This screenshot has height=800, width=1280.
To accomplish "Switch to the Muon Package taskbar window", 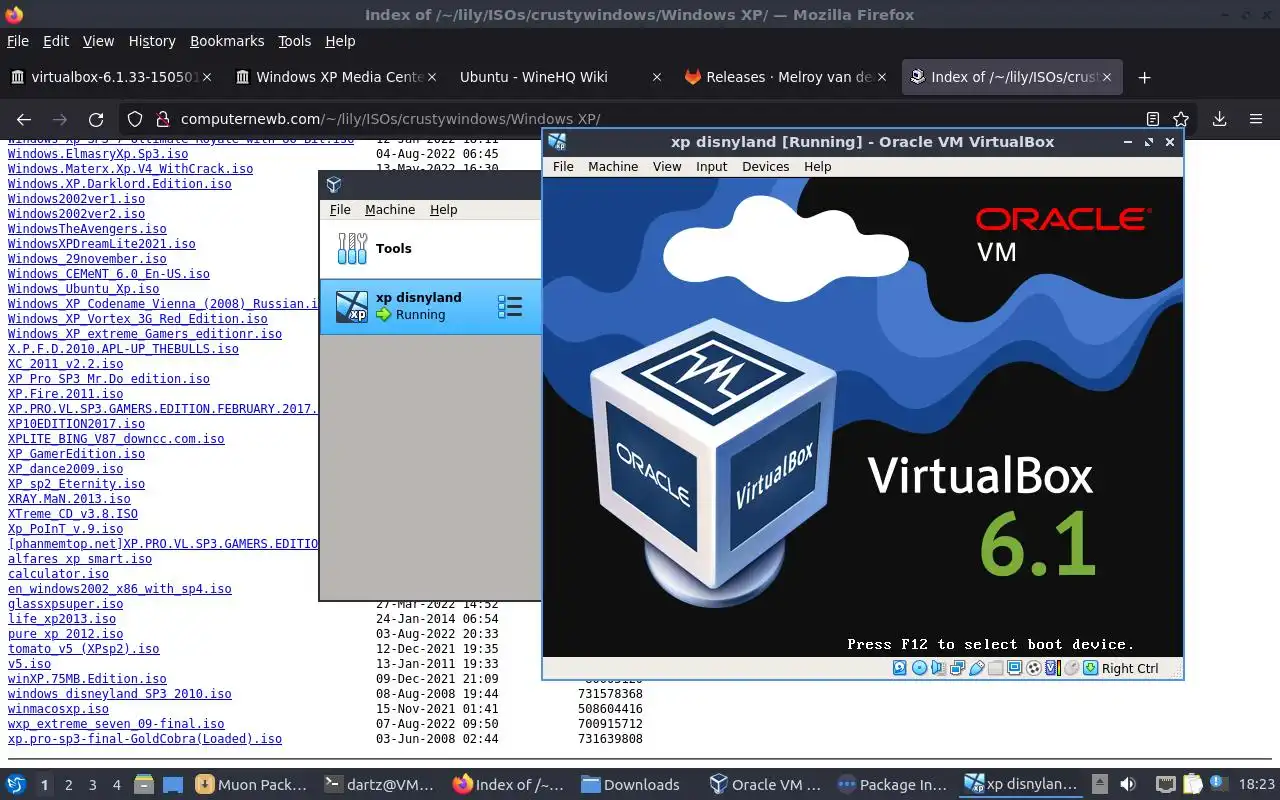I will click(x=252, y=784).
